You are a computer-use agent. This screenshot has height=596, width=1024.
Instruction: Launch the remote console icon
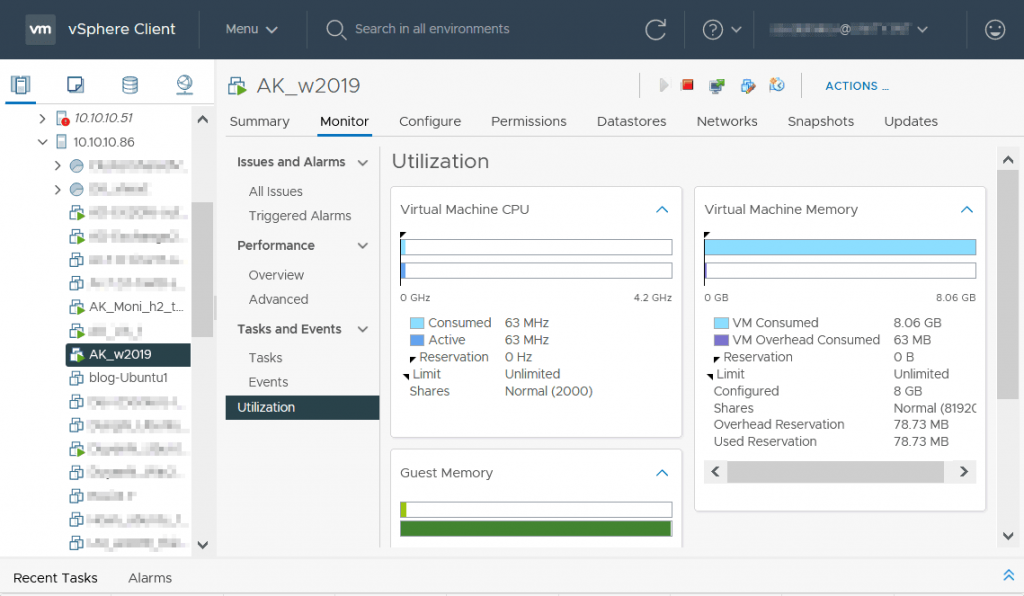click(716, 86)
